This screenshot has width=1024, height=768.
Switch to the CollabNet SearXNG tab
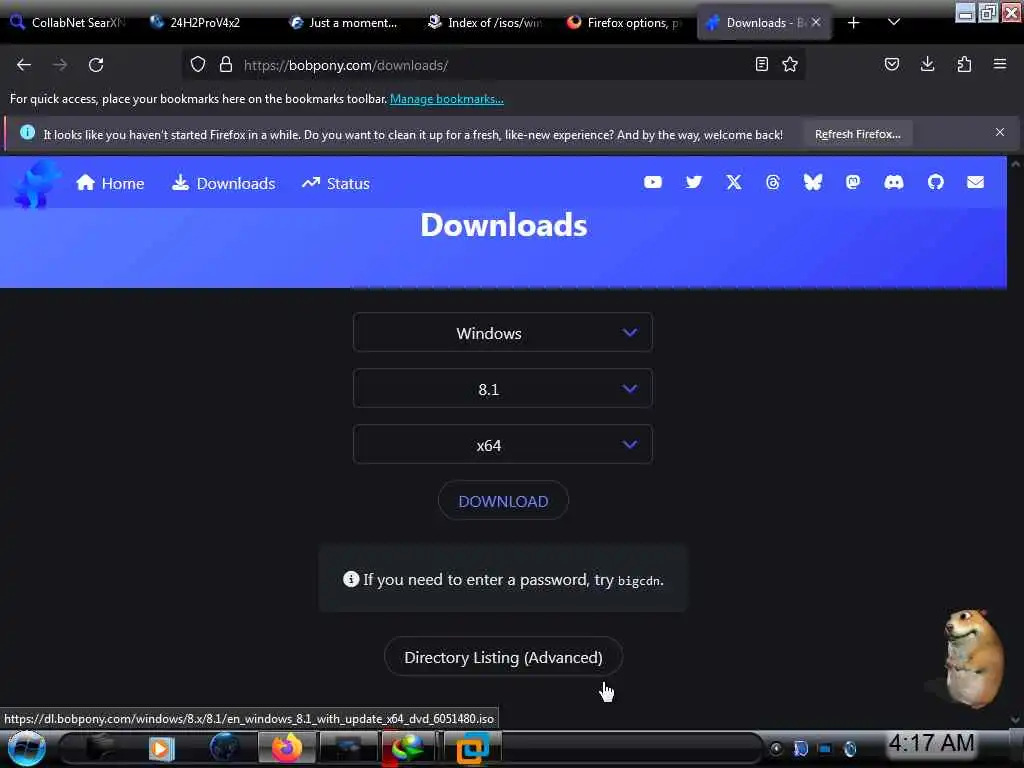point(69,22)
